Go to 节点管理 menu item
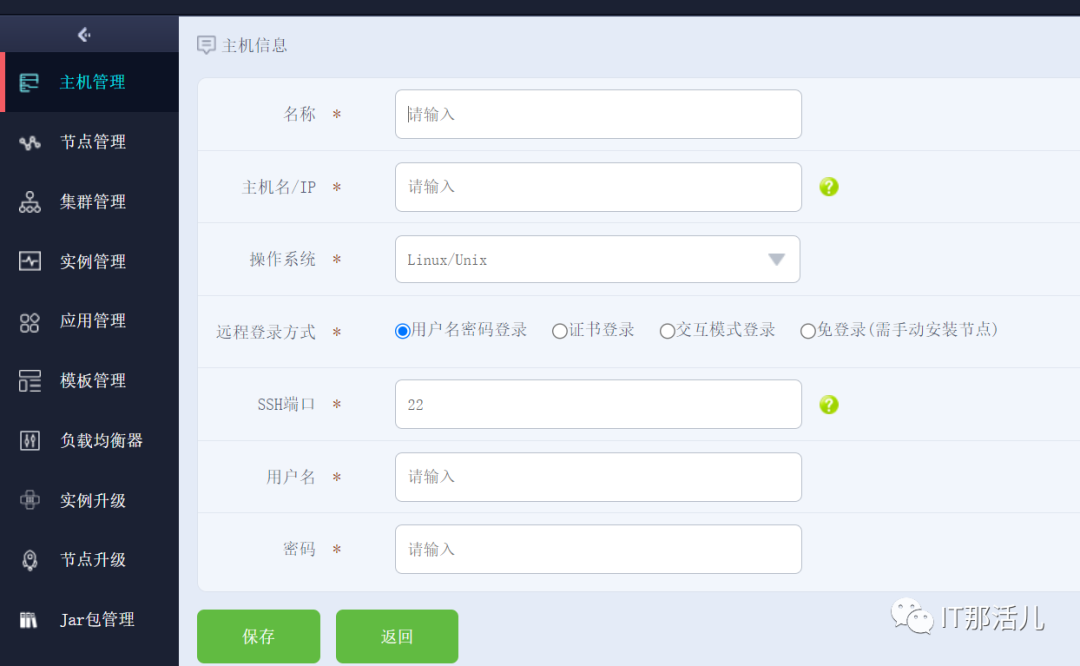The image size is (1080, 666). (x=90, y=142)
